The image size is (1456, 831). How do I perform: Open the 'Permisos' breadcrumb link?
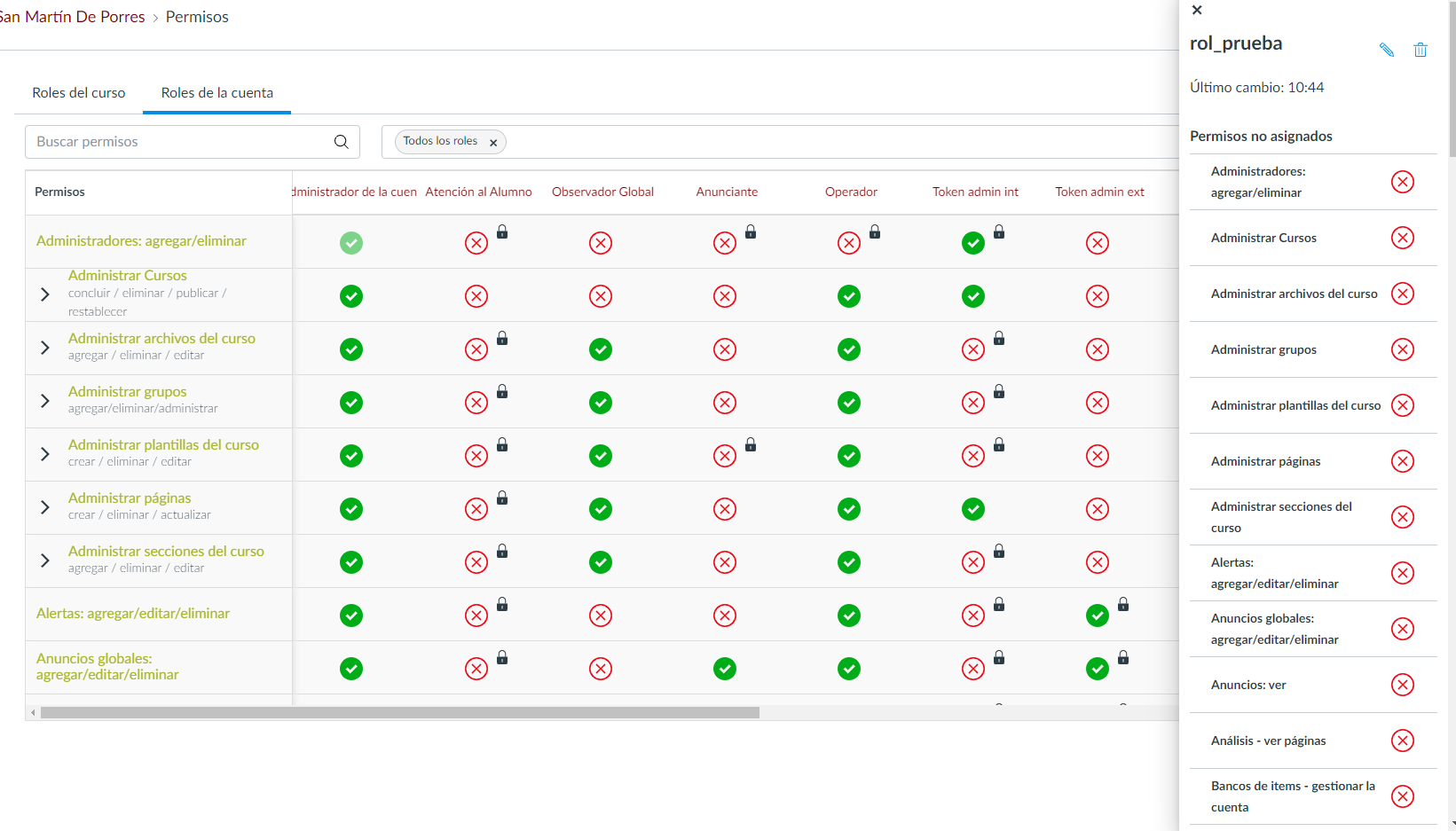[x=197, y=17]
